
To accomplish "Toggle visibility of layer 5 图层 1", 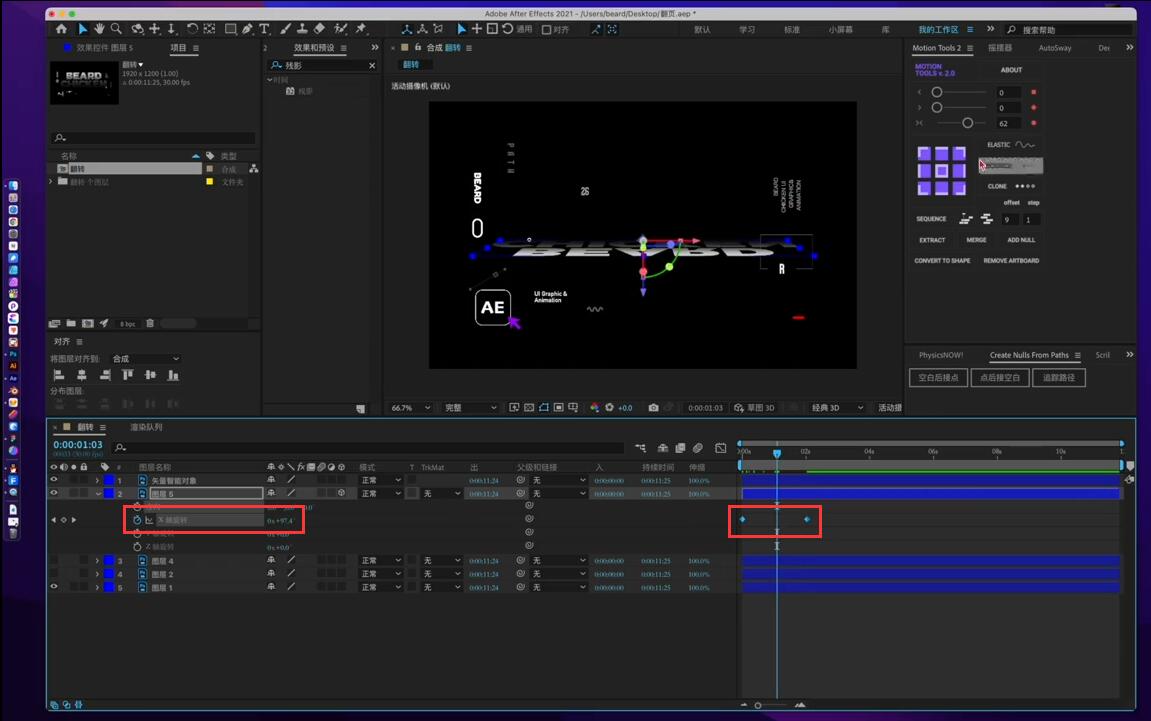I will point(54,587).
